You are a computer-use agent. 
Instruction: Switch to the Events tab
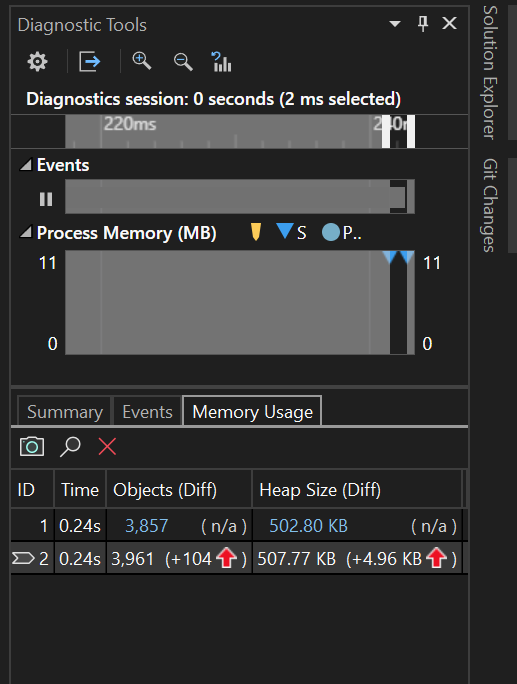click(147, 411)
